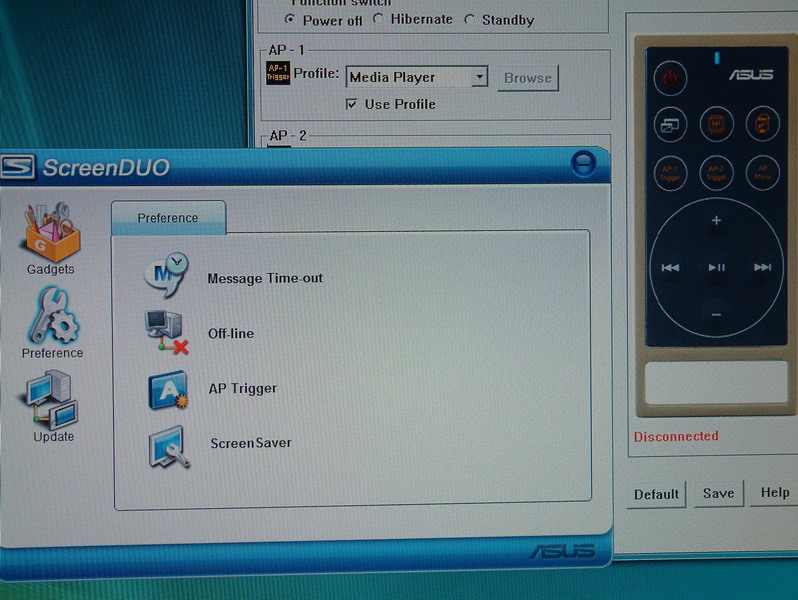Image resolution: width=798 pixels, height=600 pixels.
Task: Select the Standby radio button
Action: pos(469,19)
